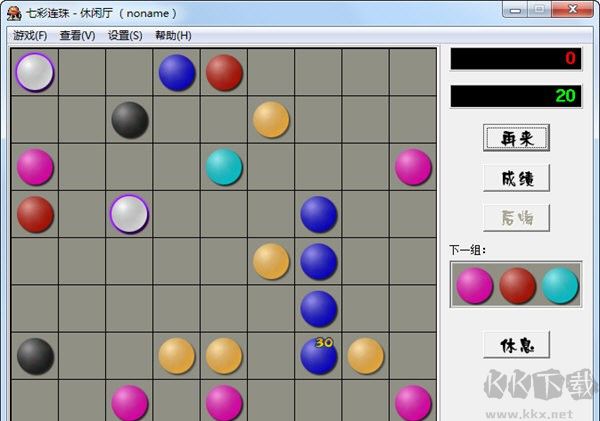Select third-row magenta ball at right edge

click(413, 167)
